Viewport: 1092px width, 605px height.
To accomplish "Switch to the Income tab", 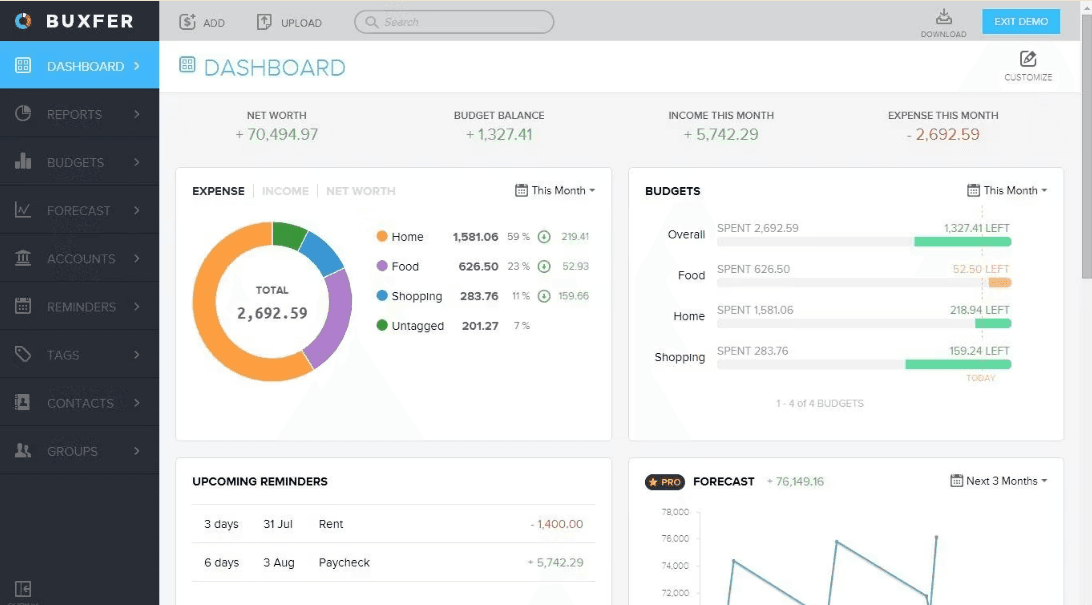I will [x=285, y=191].
